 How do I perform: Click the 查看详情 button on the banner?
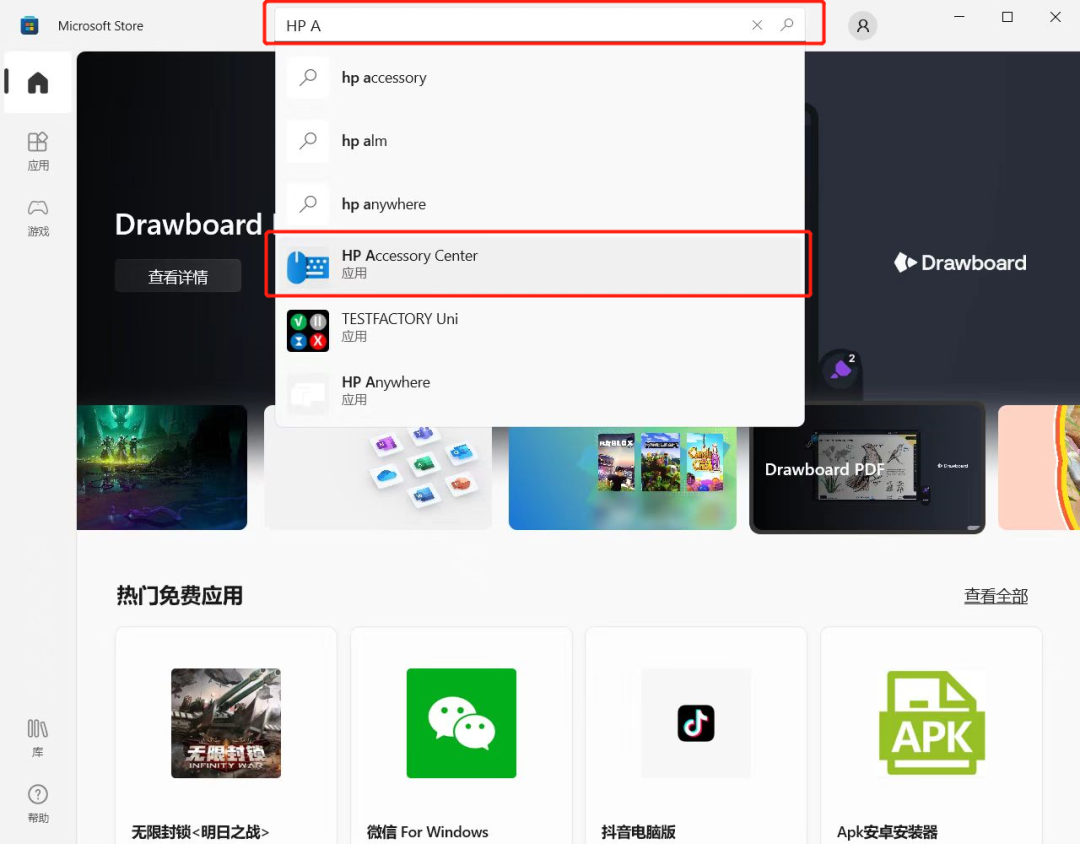pos(178,276)
